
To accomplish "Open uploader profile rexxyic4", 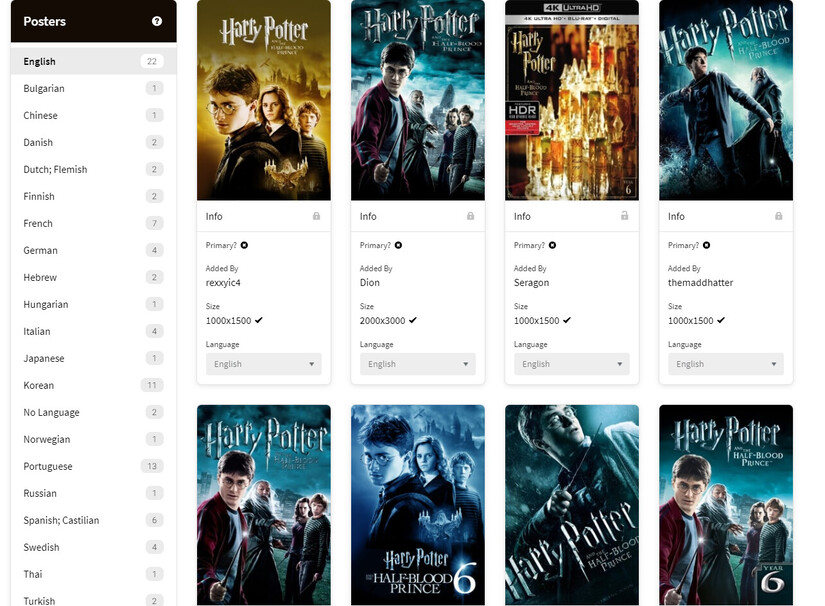I will click(x=223, y=283).
